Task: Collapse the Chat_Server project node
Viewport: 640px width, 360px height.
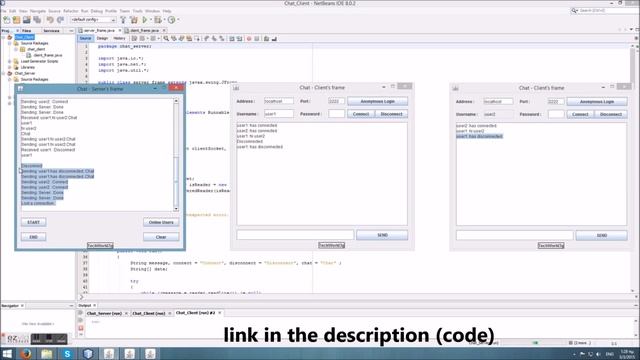Action: coord(4,73)
